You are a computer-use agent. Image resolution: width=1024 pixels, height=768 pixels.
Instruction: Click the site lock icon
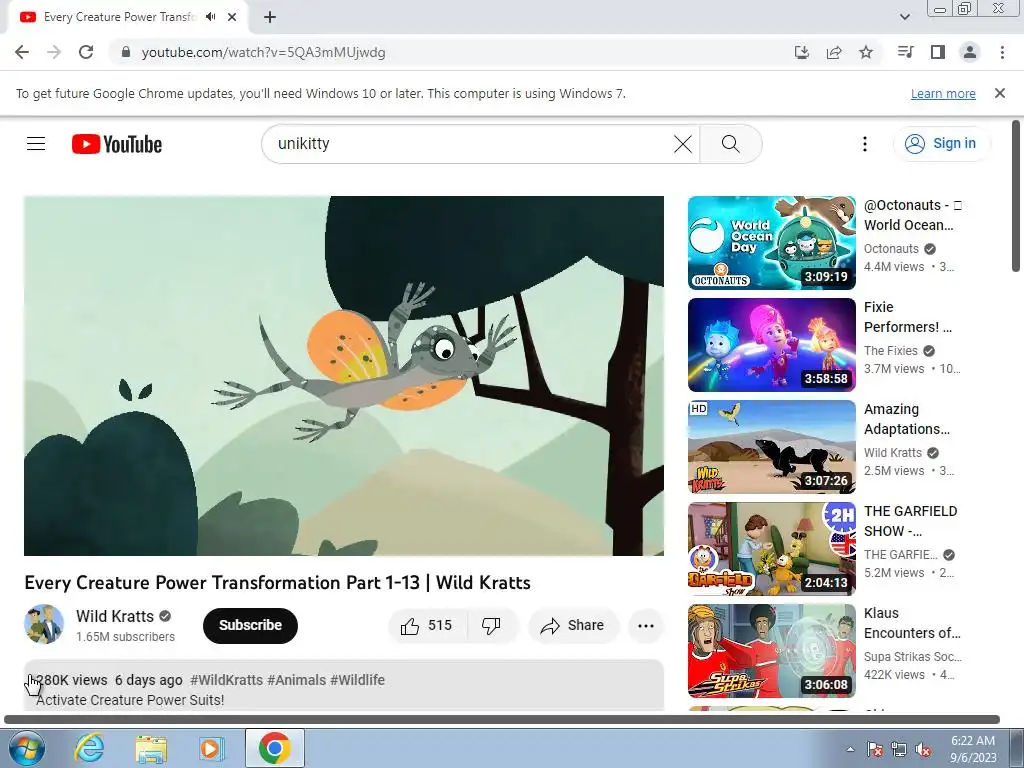pos(126,52)
